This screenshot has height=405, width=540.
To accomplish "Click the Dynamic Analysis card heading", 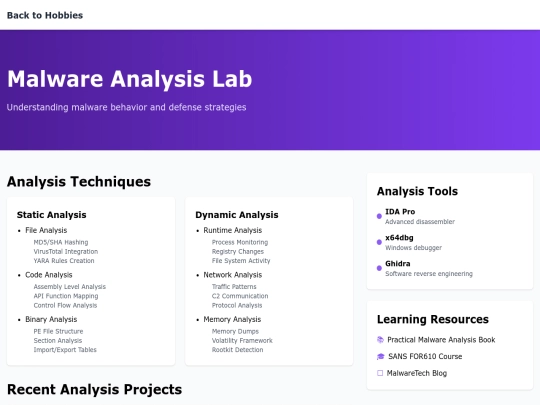I will coord(237,215).
